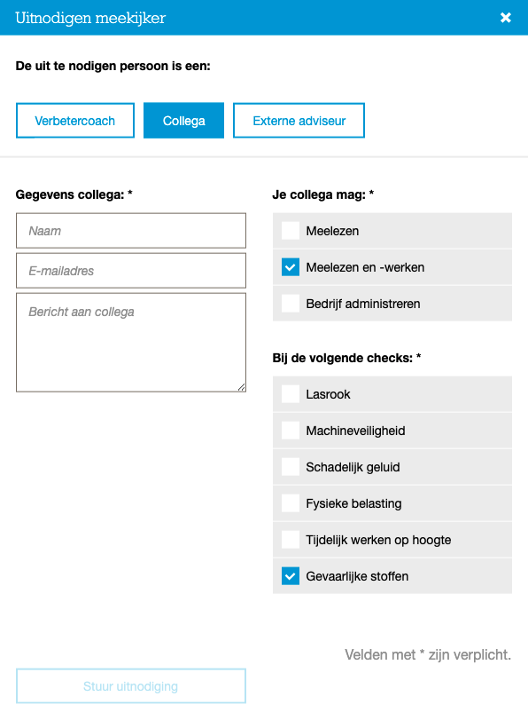Close the Uitnodigen meekijker dialog
The height and width of the screenshot is (720, 528).
(x=506, y=17)
